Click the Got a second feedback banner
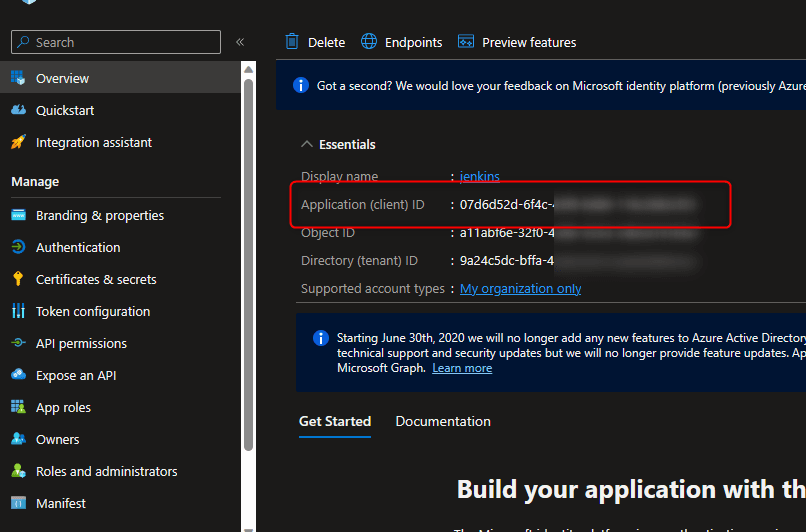This screenshot has height=532, width=806. pyautogui.click(x=541, y=85)
